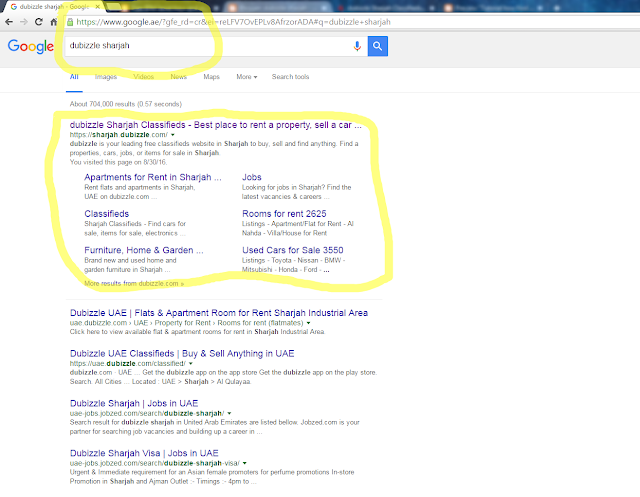
Task: Switch to the Images tab
Action: click(x=106, y=77)
